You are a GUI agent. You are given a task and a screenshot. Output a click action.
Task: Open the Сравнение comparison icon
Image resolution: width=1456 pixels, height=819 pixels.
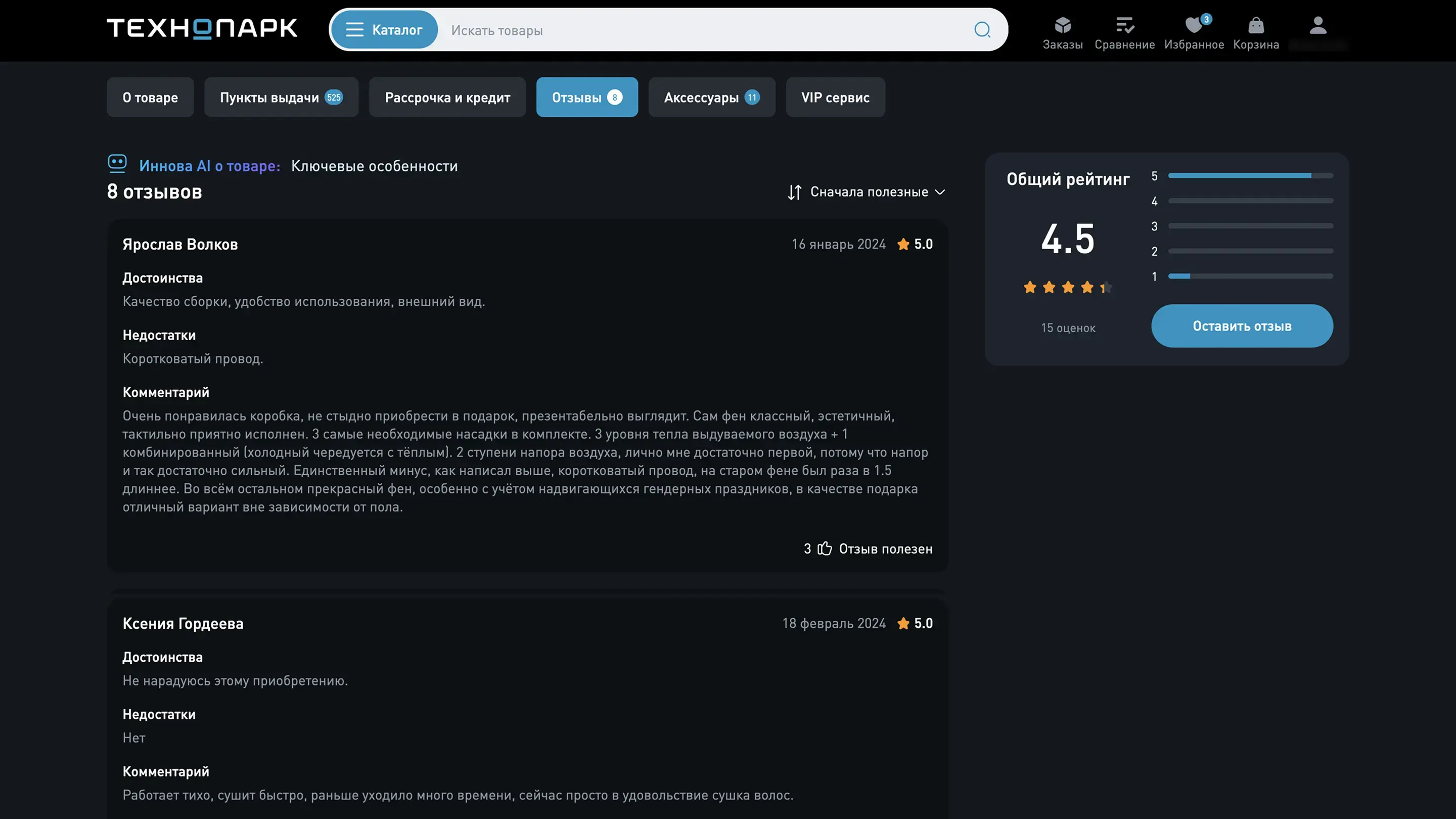(1124, 25)
